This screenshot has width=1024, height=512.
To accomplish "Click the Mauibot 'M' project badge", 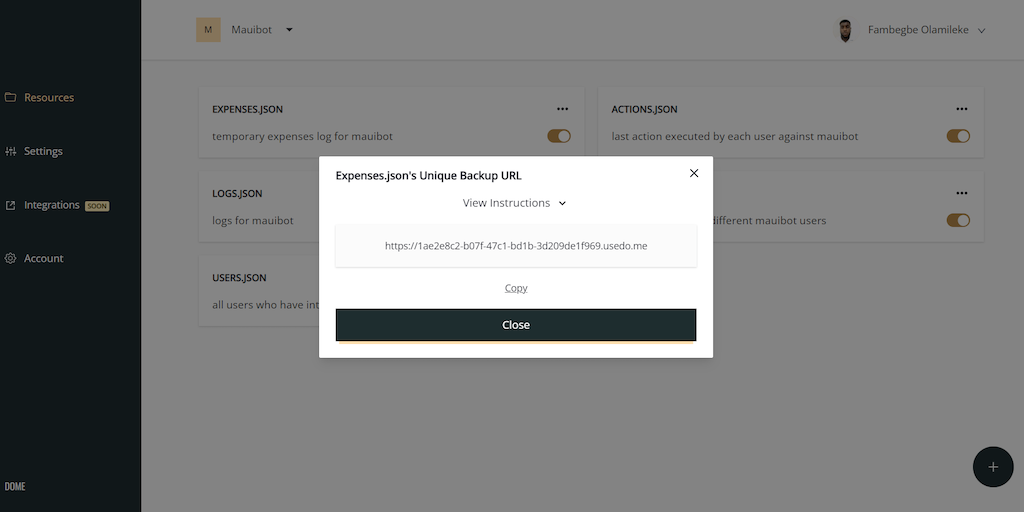I will point(208,30).
